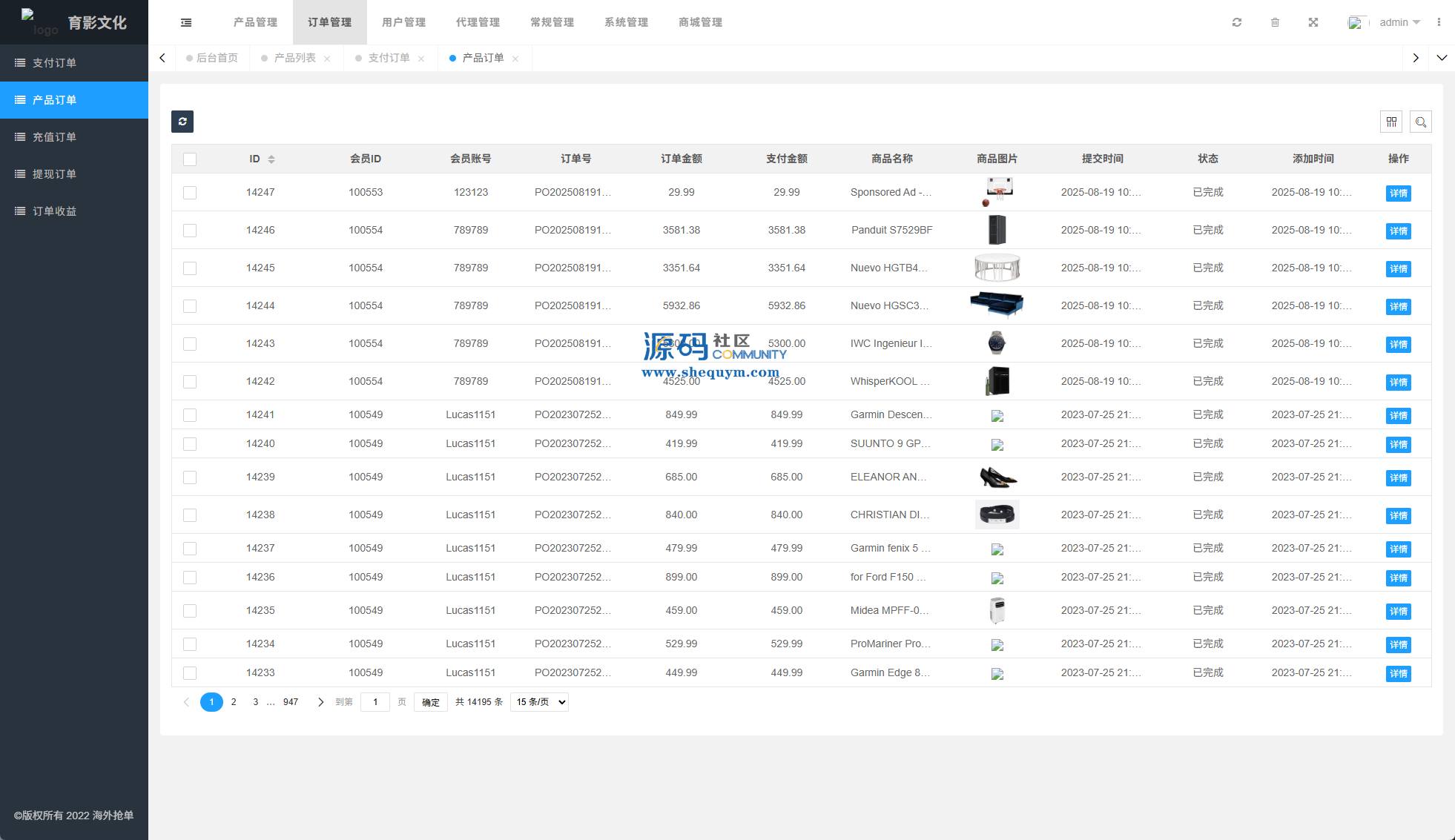Click the page number input field

[375, 702]
